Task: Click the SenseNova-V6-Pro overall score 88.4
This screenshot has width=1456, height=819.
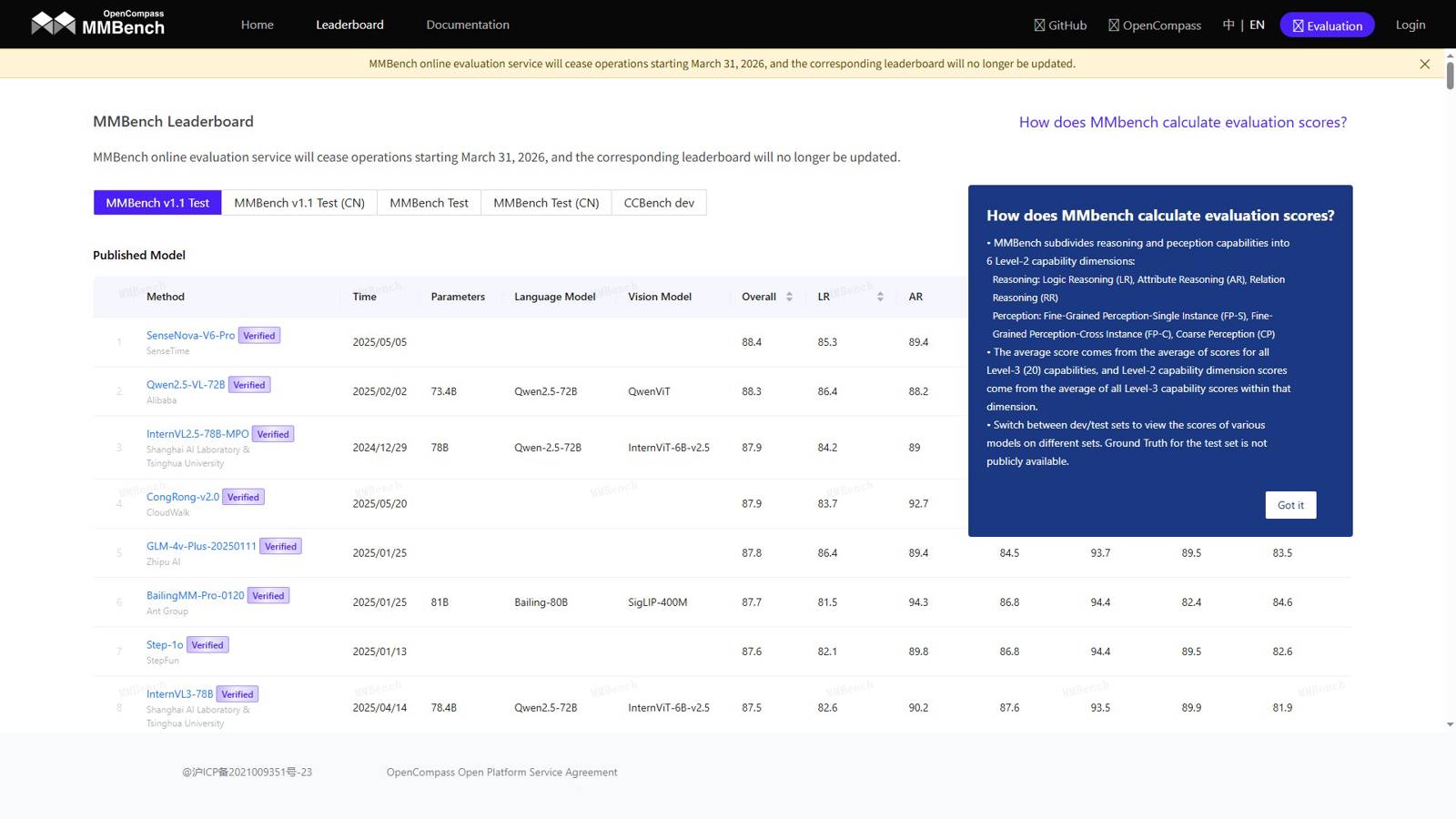Action: pyautogui.click(x=752, y=342)
